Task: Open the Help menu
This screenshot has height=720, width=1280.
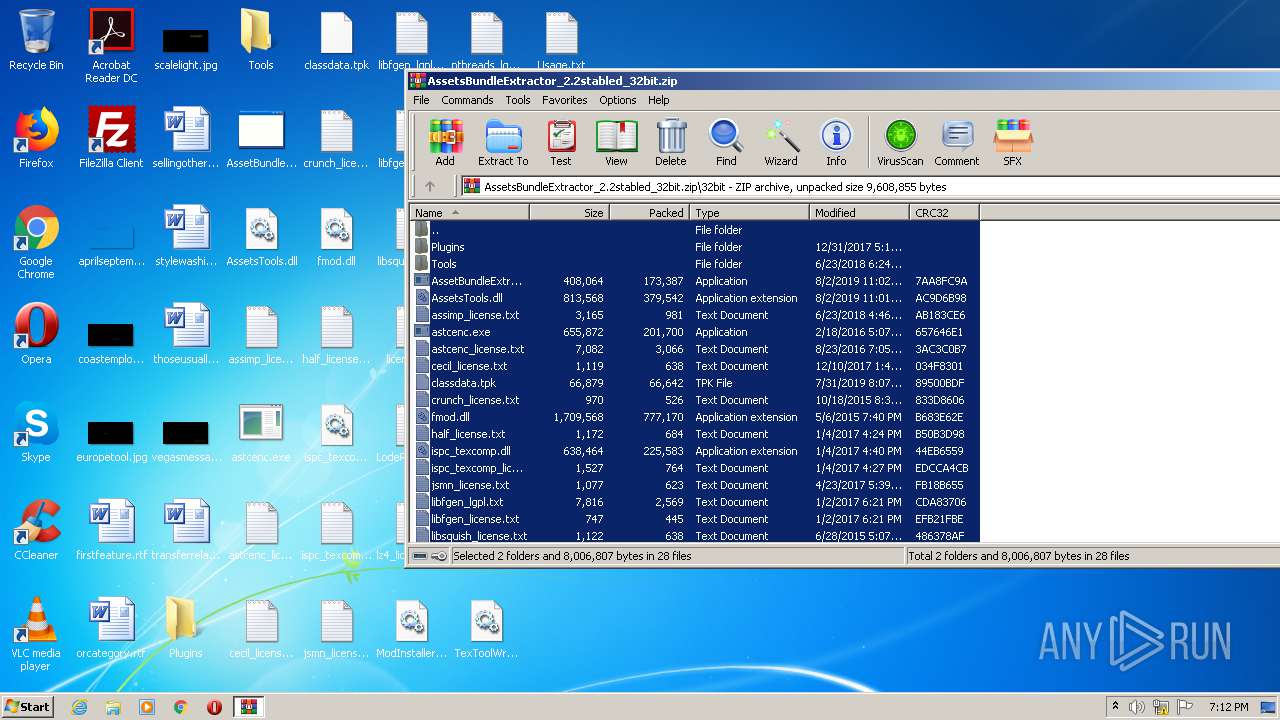Action: 659,100
